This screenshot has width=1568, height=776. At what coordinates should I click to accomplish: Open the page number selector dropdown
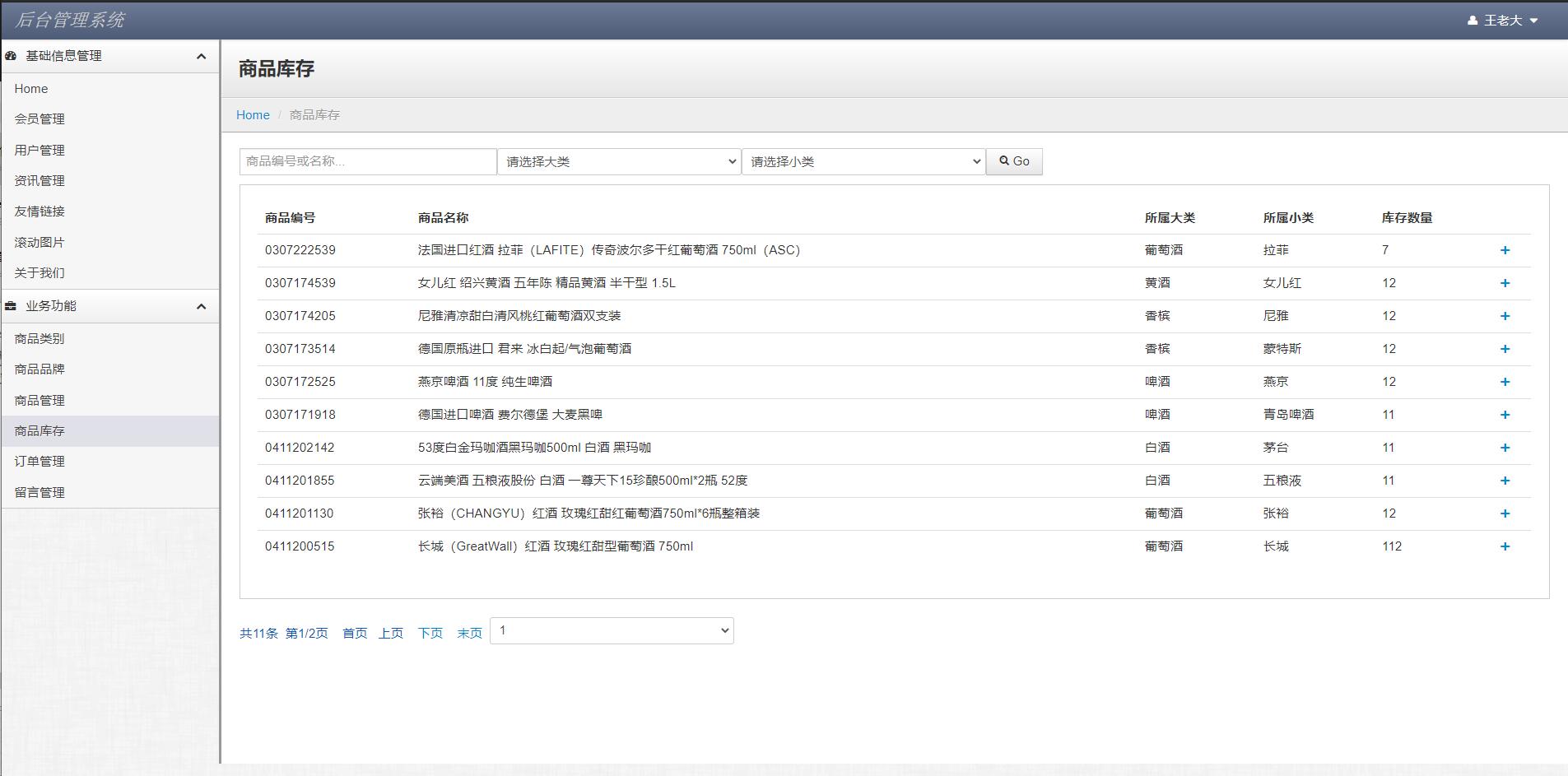click(x=611, y=630)
